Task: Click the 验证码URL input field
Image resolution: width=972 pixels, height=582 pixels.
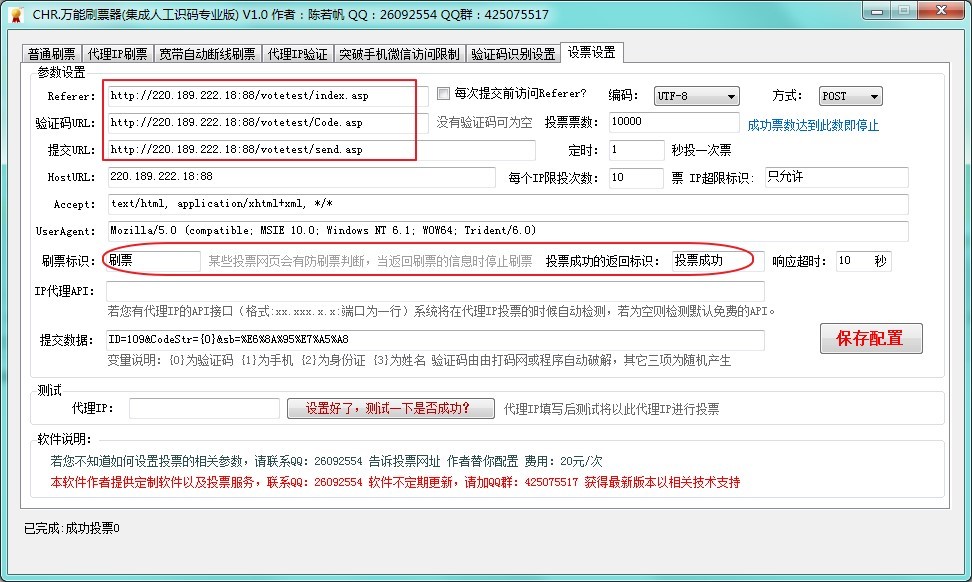Action: pos(268,123)
